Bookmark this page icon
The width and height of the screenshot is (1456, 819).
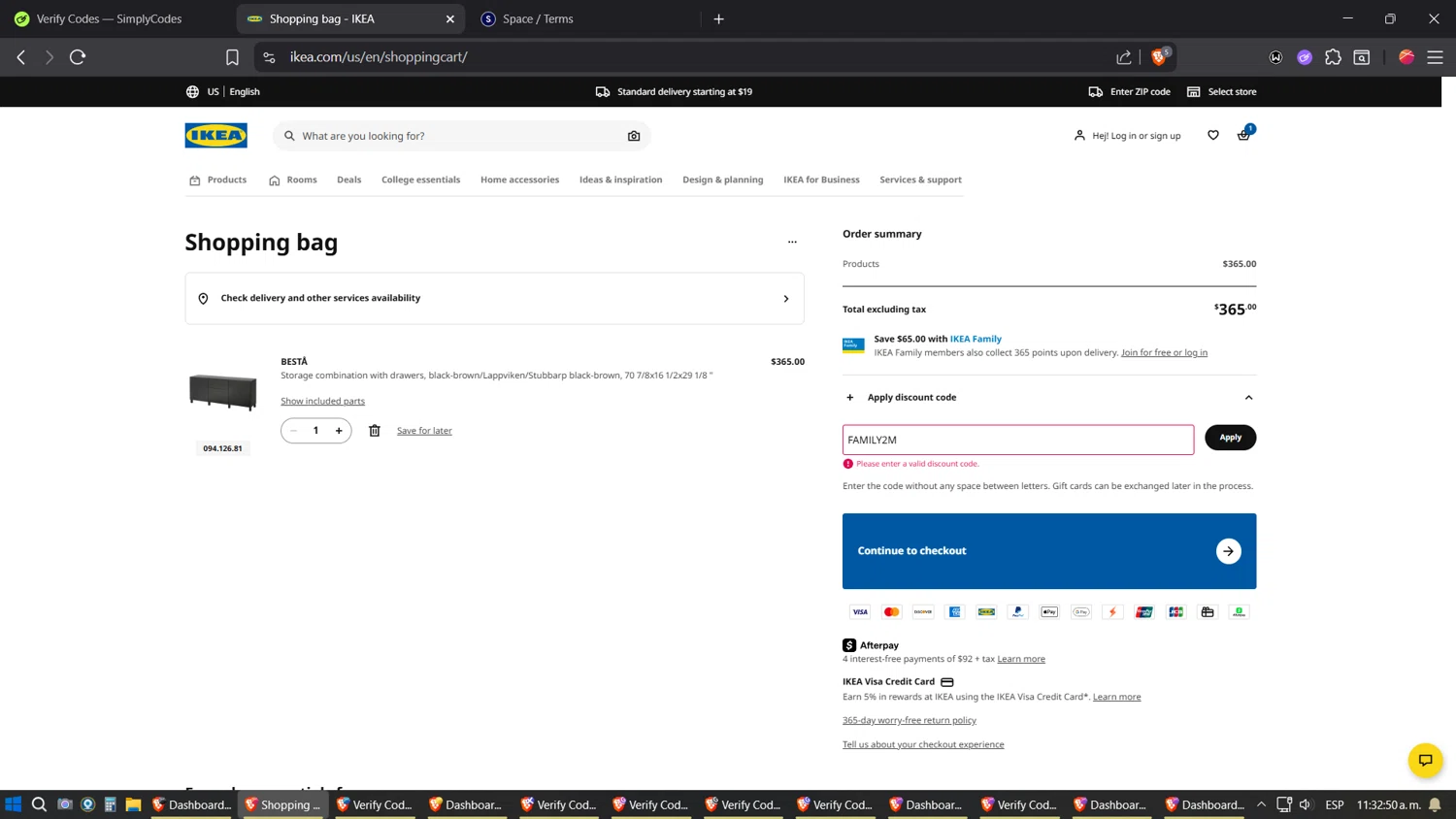click(x=232, y=57)
